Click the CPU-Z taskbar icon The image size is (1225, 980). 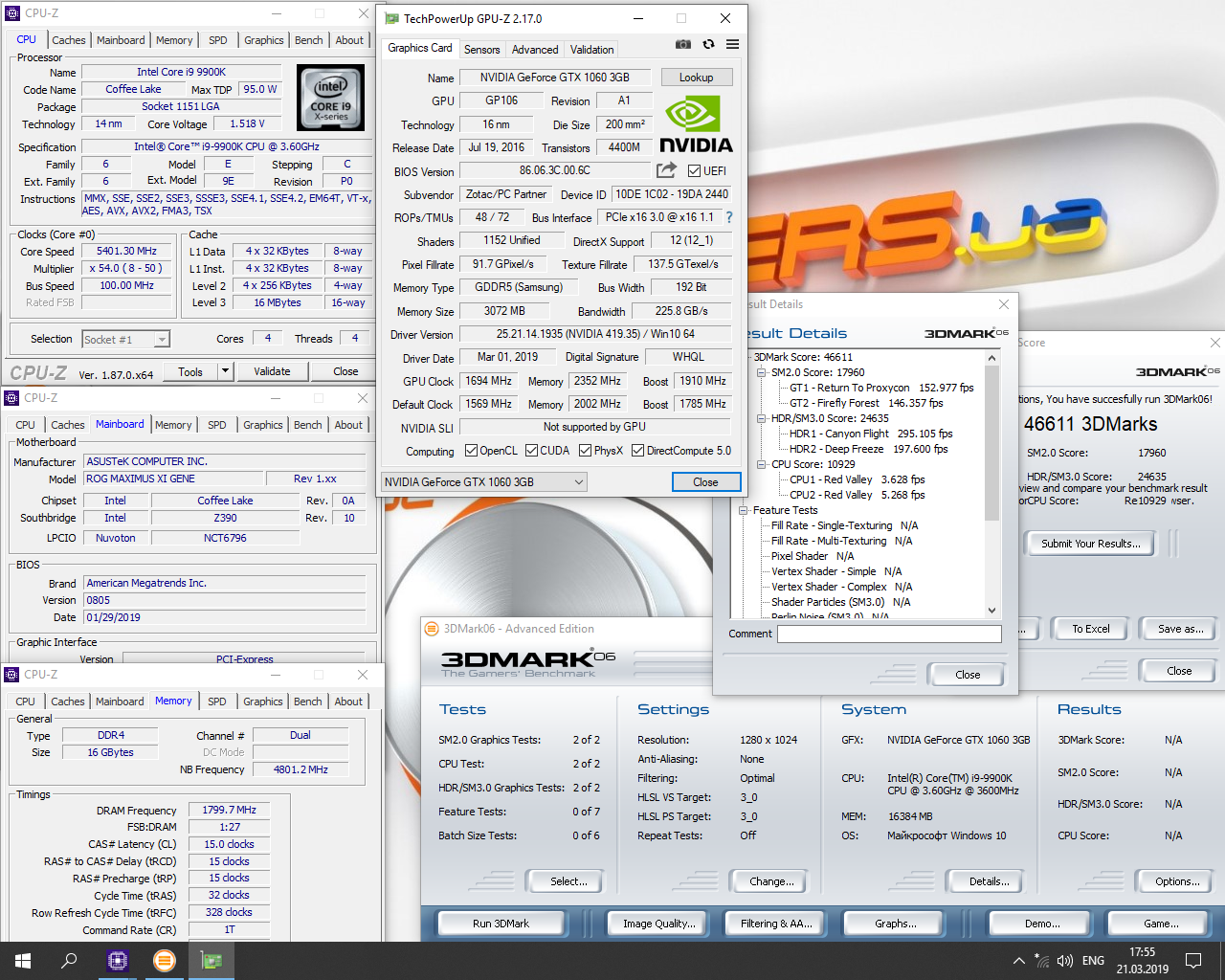point(118,961)
